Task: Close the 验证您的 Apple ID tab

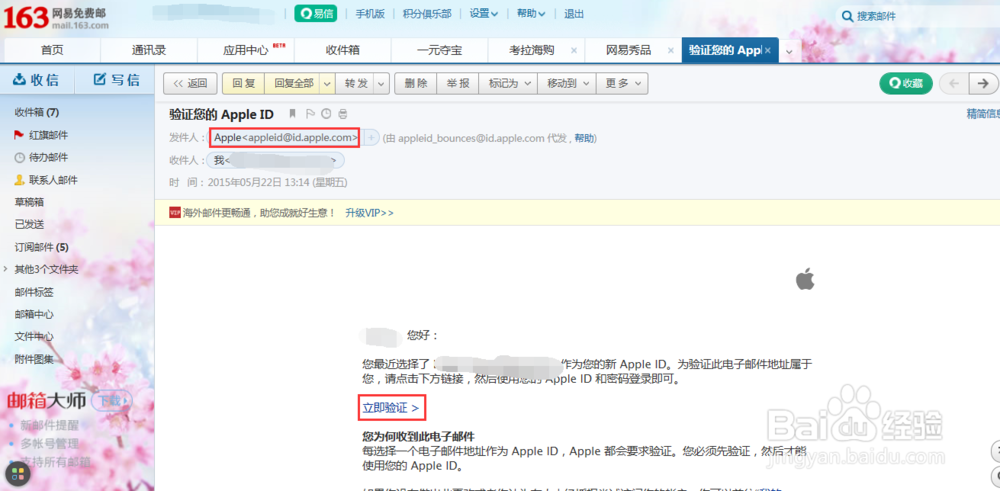Action: point(768,50)
